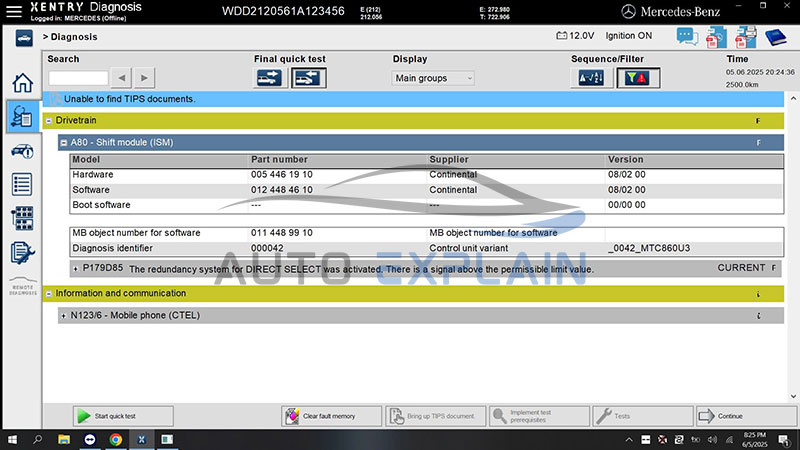
Task: Click the vehicle icon beside Diagnosis breadcrumb
Action: tap(24, 38)
